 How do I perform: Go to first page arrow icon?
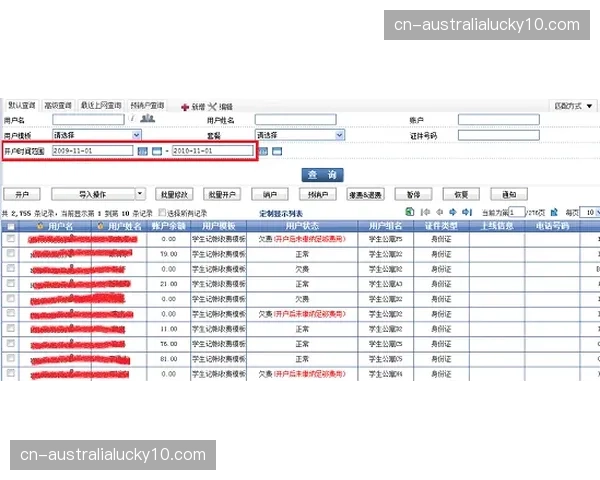point(425,212)
